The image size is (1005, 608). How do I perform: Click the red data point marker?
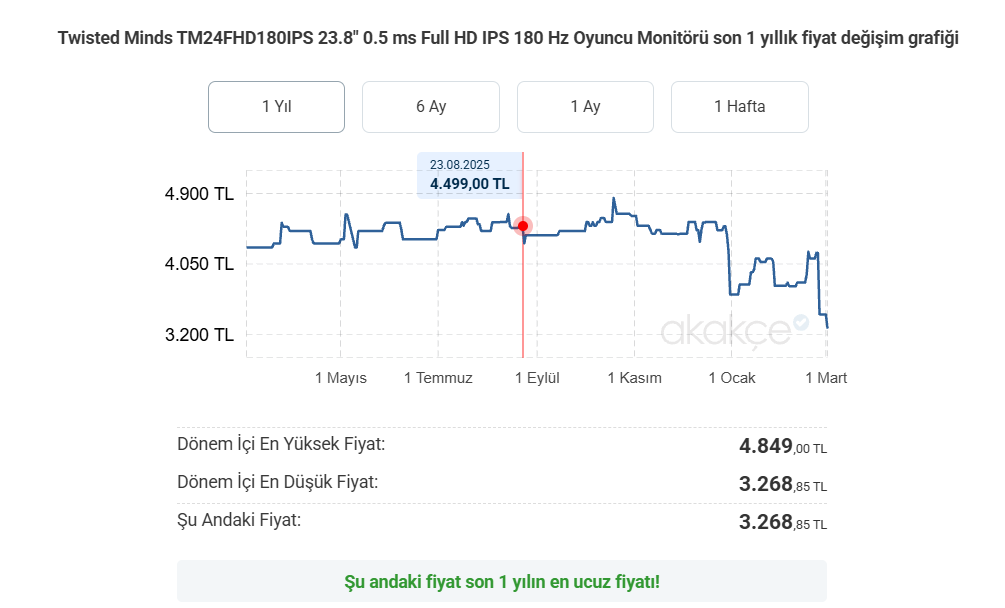coord(523,226)
